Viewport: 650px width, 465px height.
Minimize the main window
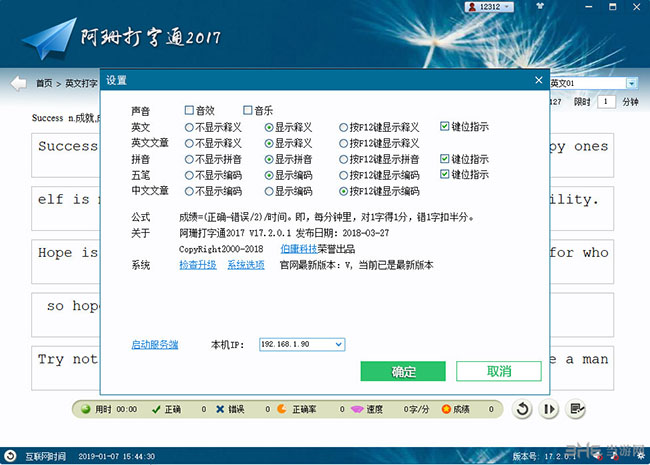589,7
